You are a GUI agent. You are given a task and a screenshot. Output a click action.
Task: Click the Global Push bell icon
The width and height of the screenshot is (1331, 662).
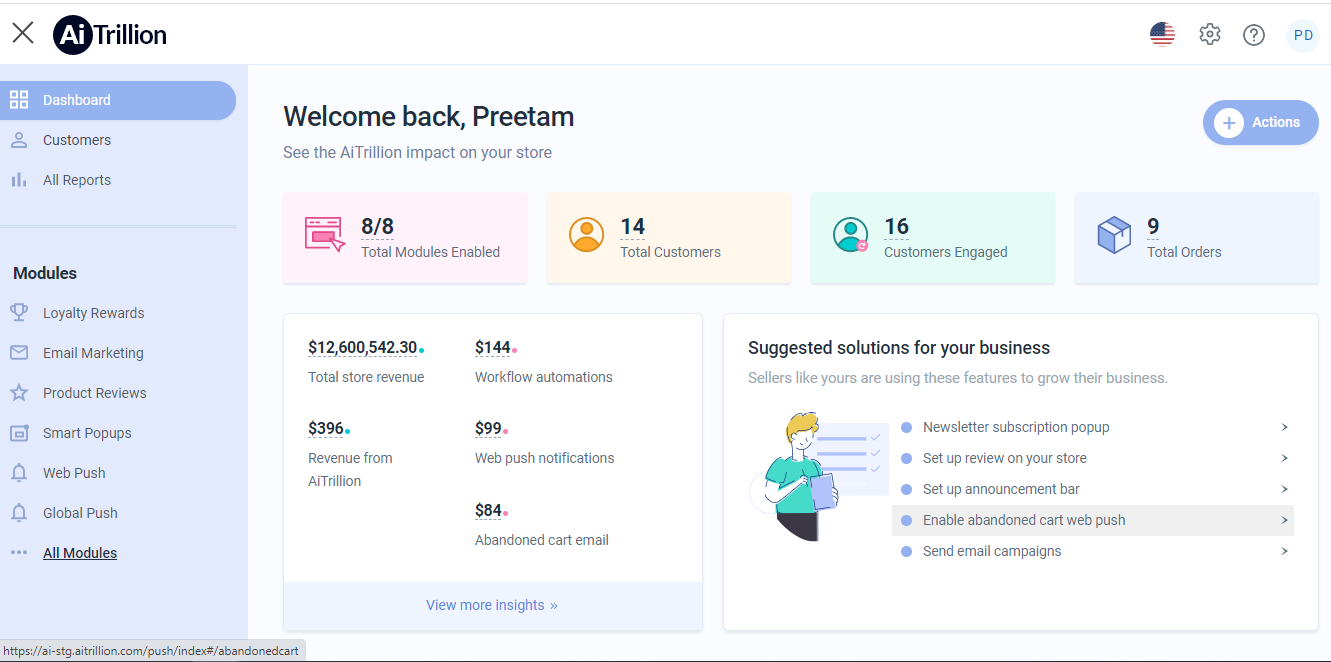coord(19,513)
